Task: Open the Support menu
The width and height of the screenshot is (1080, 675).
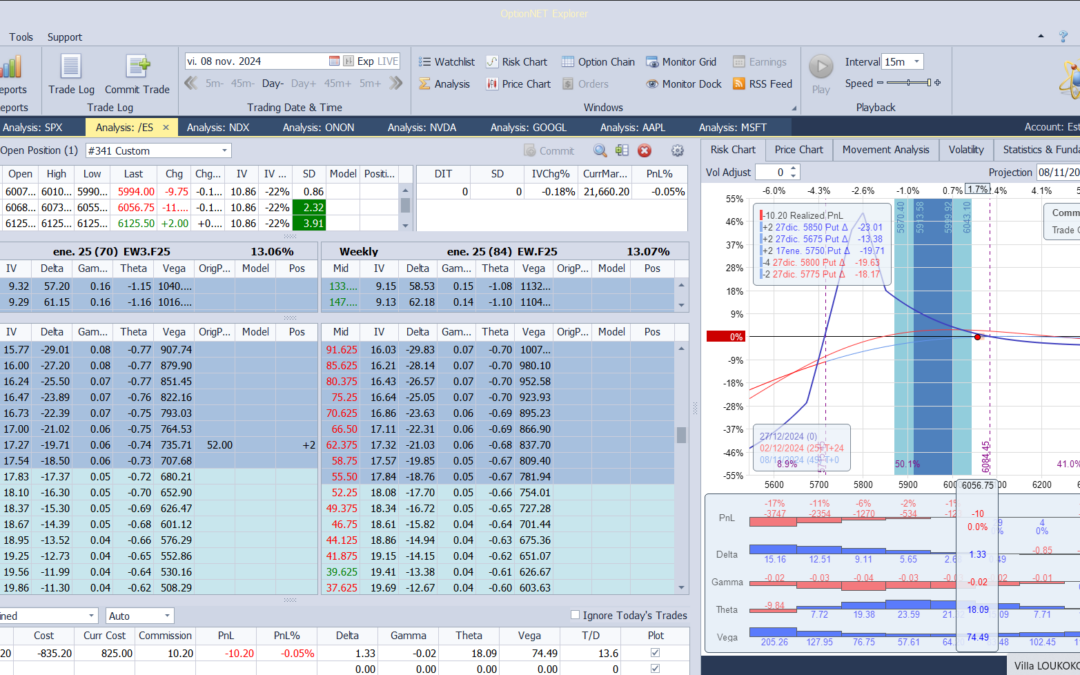Action: [65, 37]
